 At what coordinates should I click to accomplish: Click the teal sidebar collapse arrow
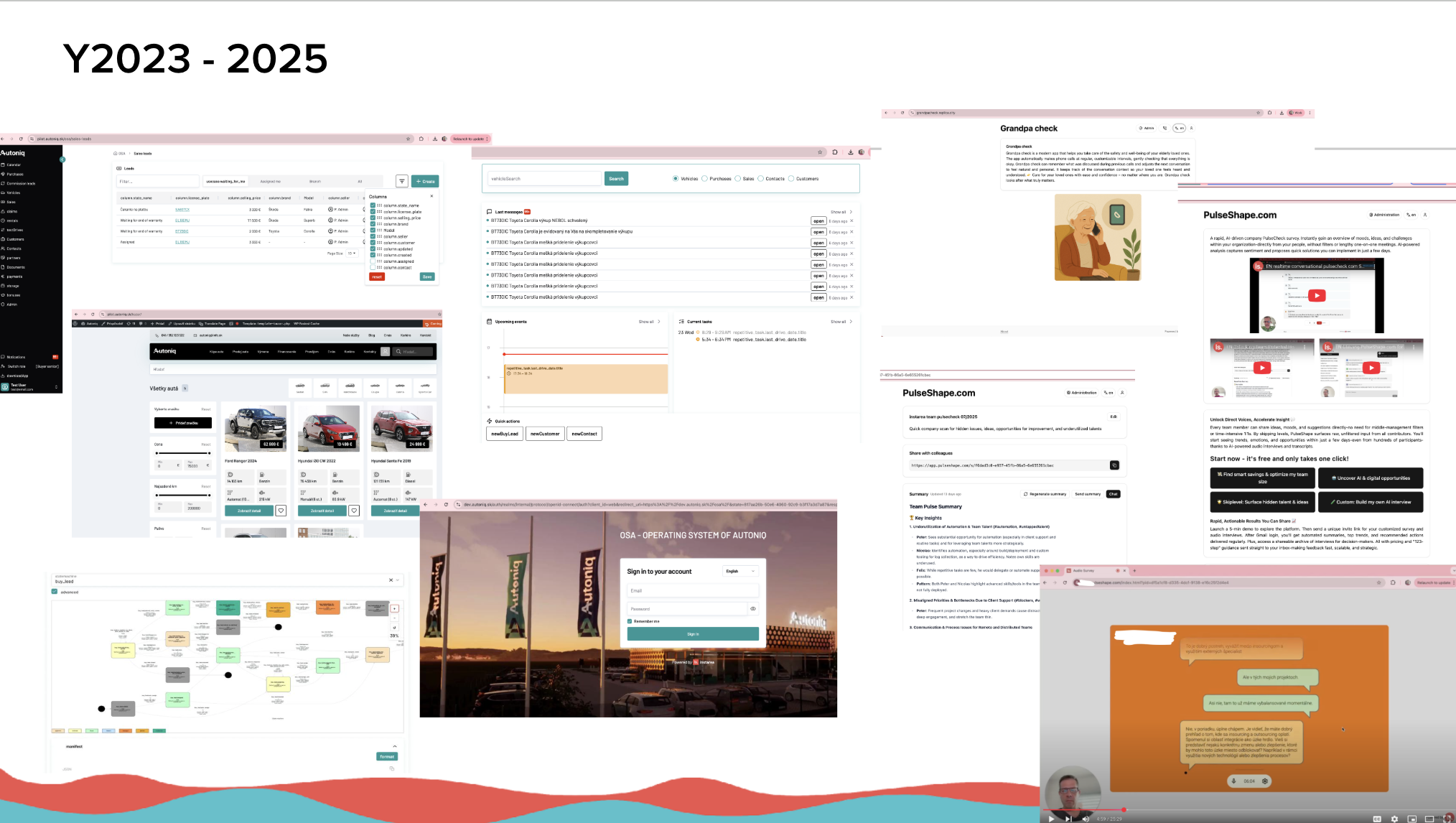[62, 159]
